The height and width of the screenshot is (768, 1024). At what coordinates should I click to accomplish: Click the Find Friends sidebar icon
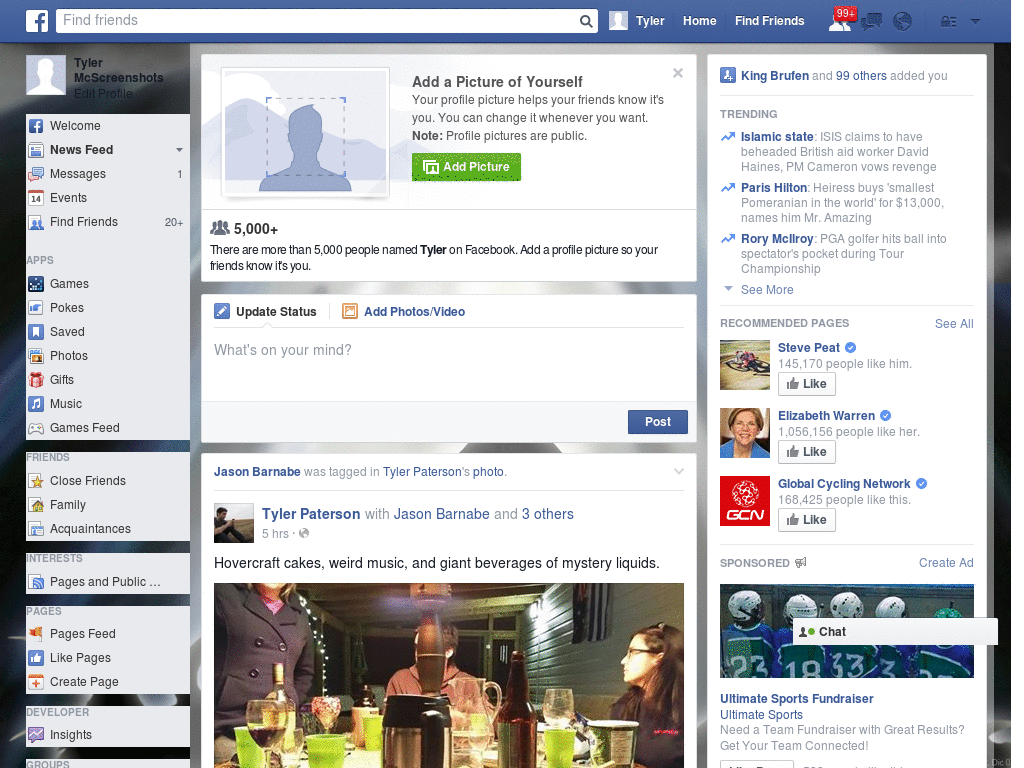[36, 222]
